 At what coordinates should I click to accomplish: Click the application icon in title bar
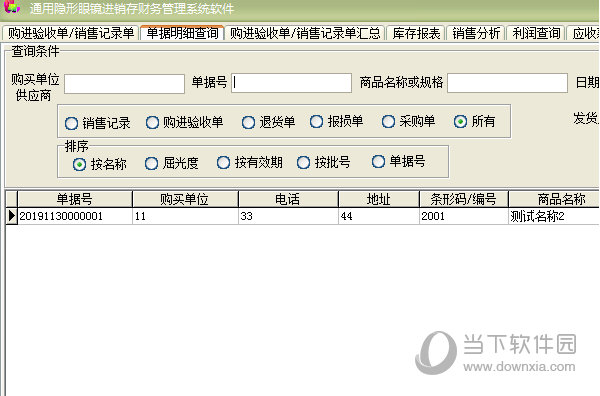(12, 7)
